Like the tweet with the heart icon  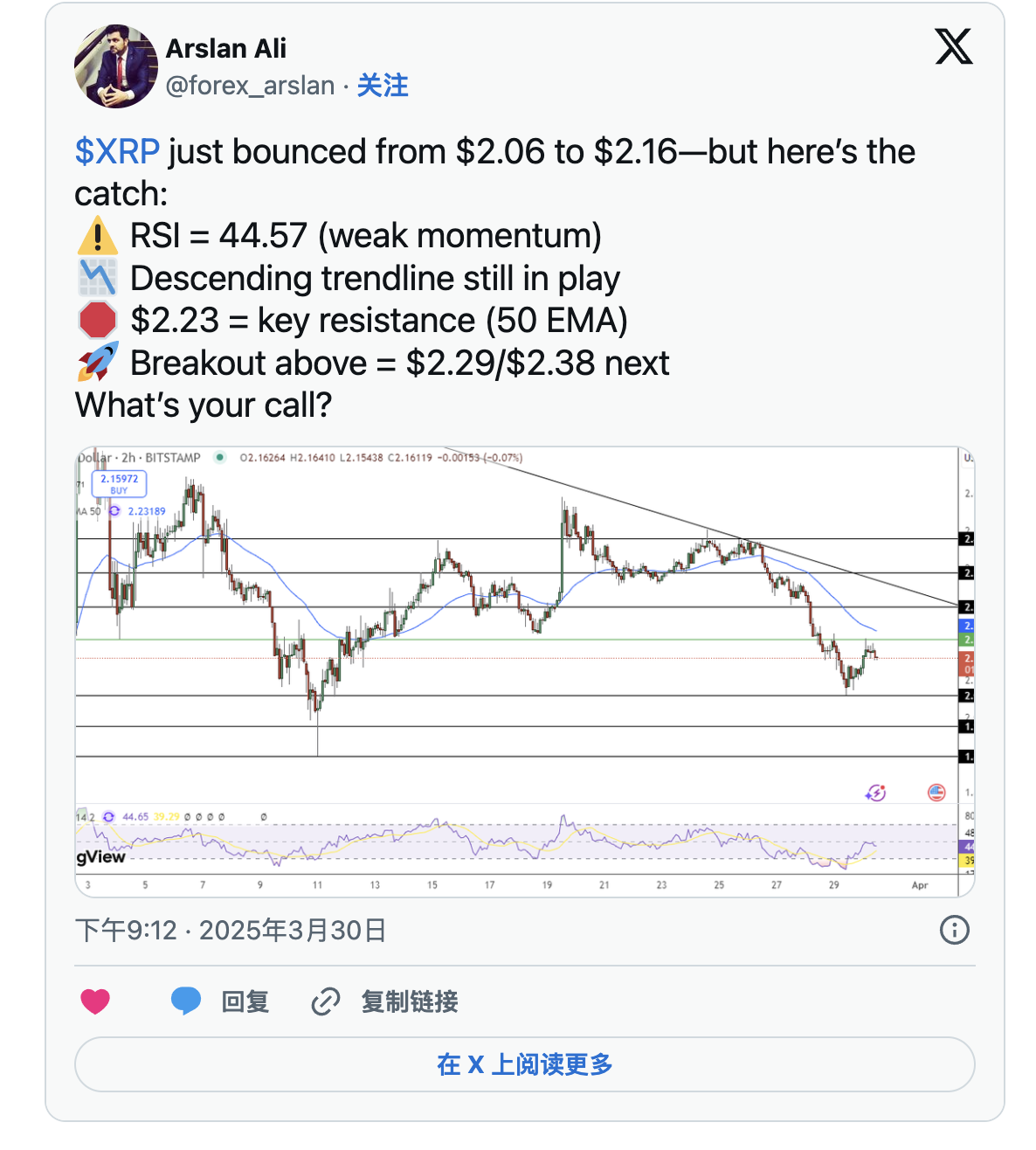95,1001
